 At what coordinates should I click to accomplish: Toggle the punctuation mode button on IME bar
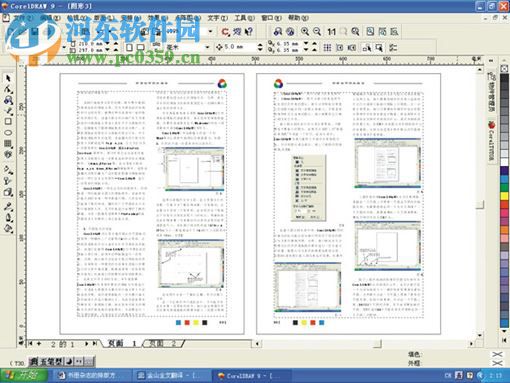(x=79, y=361)
